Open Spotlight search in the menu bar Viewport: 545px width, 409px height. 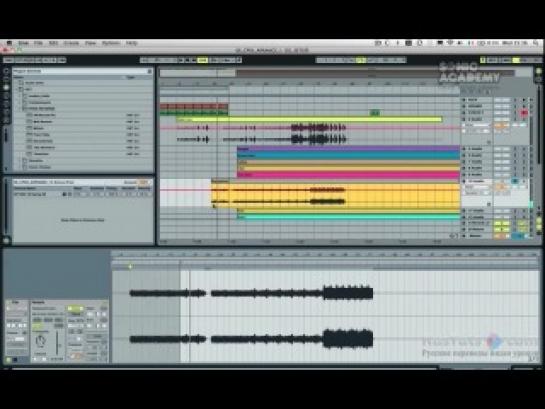(536, 43)
